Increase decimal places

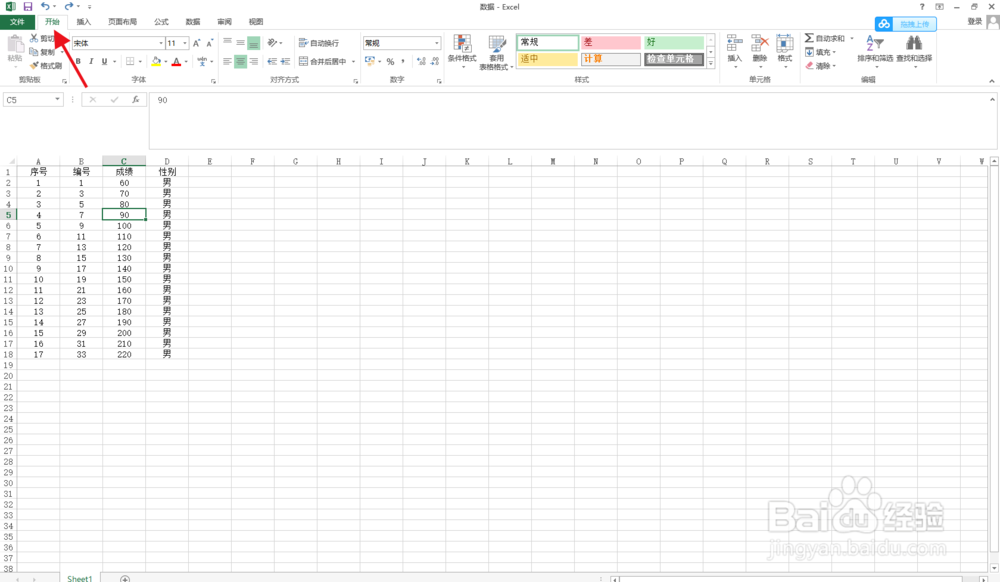point(421,62)
